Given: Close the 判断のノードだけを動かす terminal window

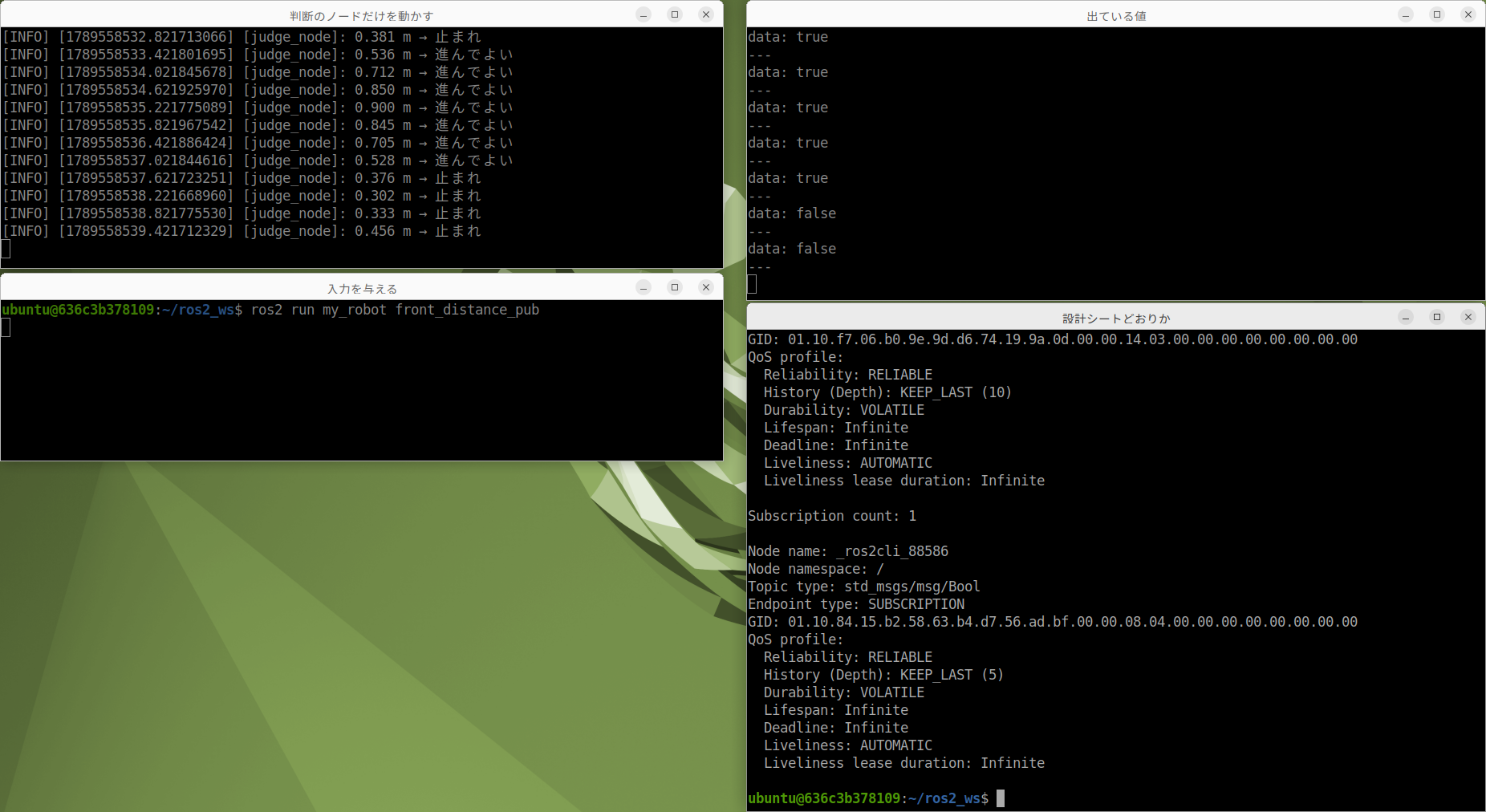Looking at the screenshot, I should (706, 14).
